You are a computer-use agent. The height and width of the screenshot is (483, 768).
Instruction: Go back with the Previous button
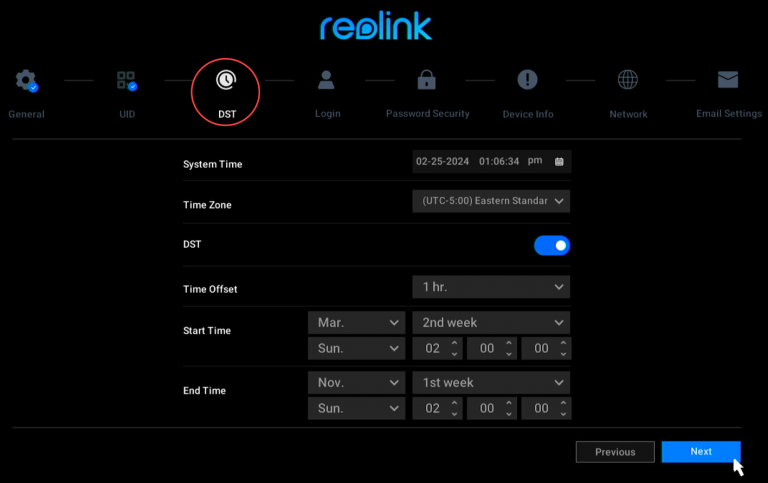[615, 452]
